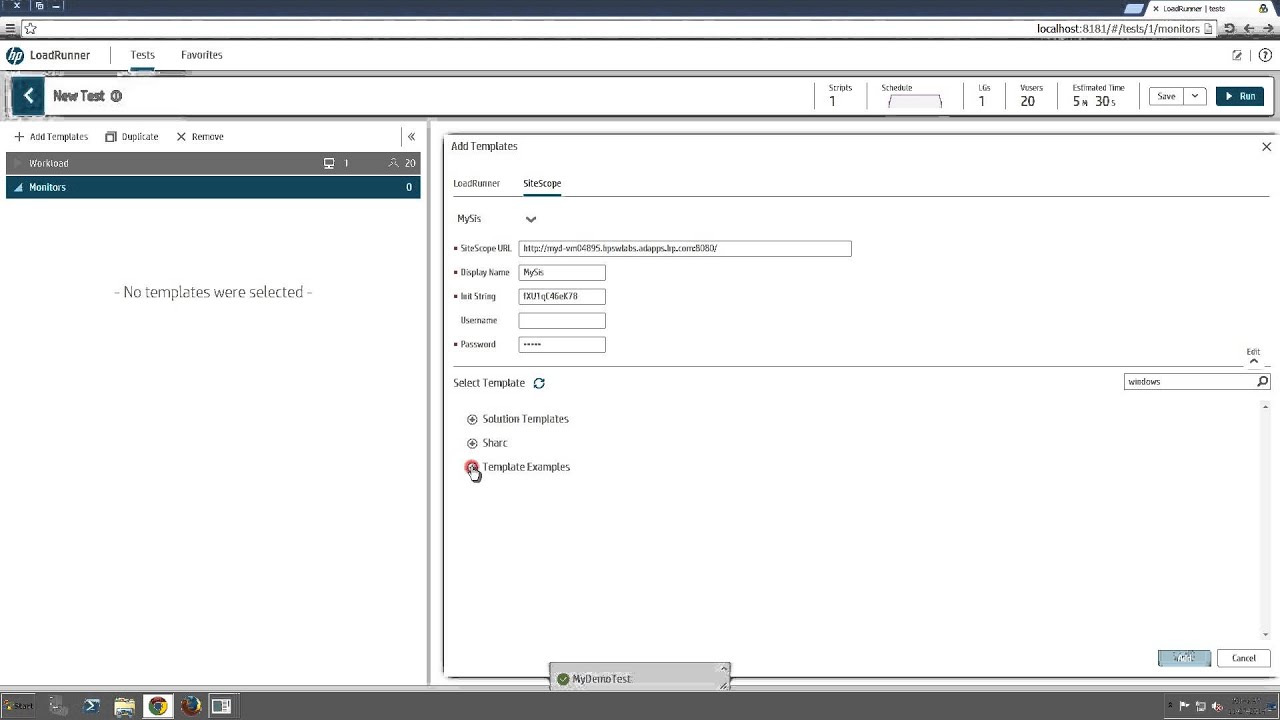The height and width of the screenshot is (720, 1280).
Task: Collapse server details with Edit chevron
Action: [1253, 361]
